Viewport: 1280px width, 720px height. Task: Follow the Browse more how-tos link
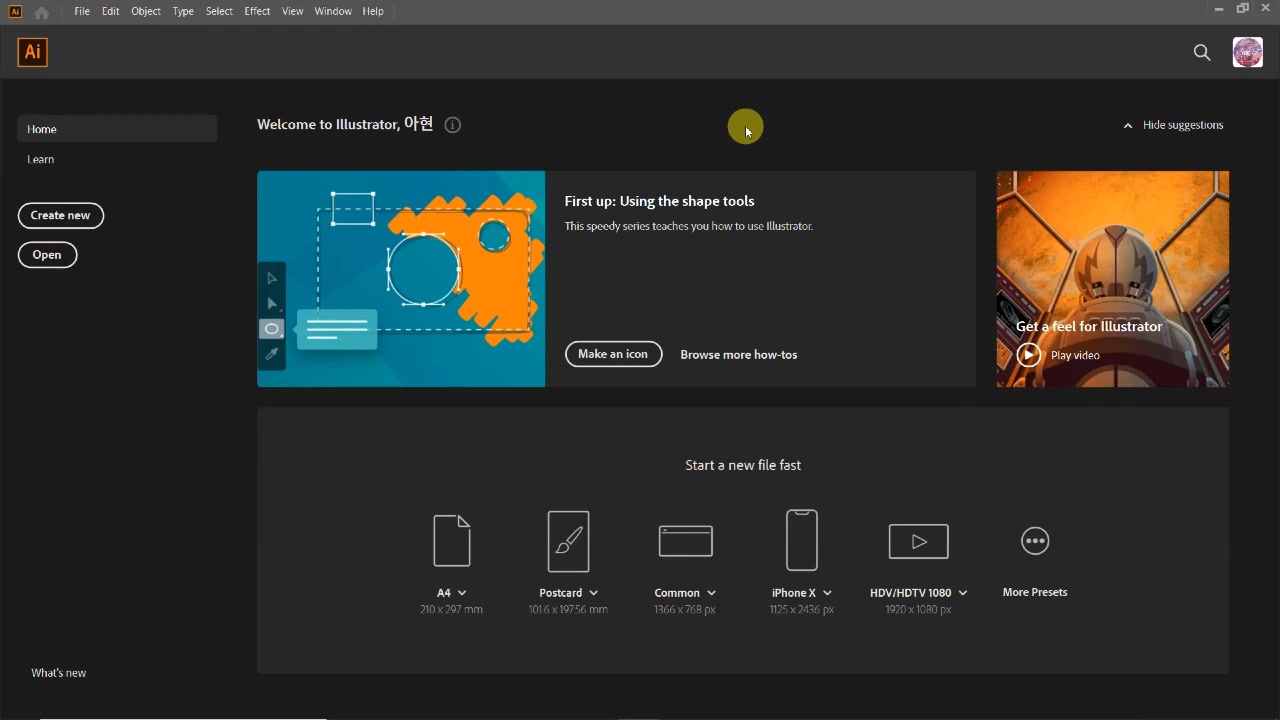[738, 355]
